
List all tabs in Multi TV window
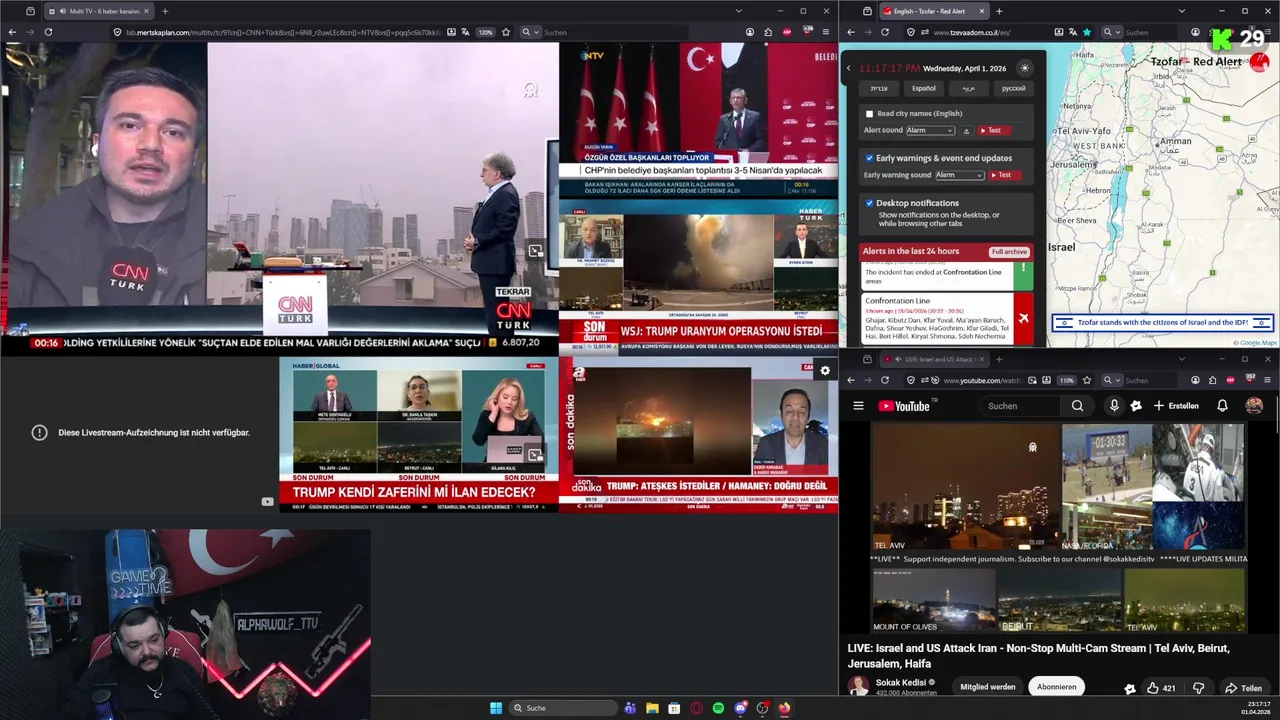[x=738, y=11]
